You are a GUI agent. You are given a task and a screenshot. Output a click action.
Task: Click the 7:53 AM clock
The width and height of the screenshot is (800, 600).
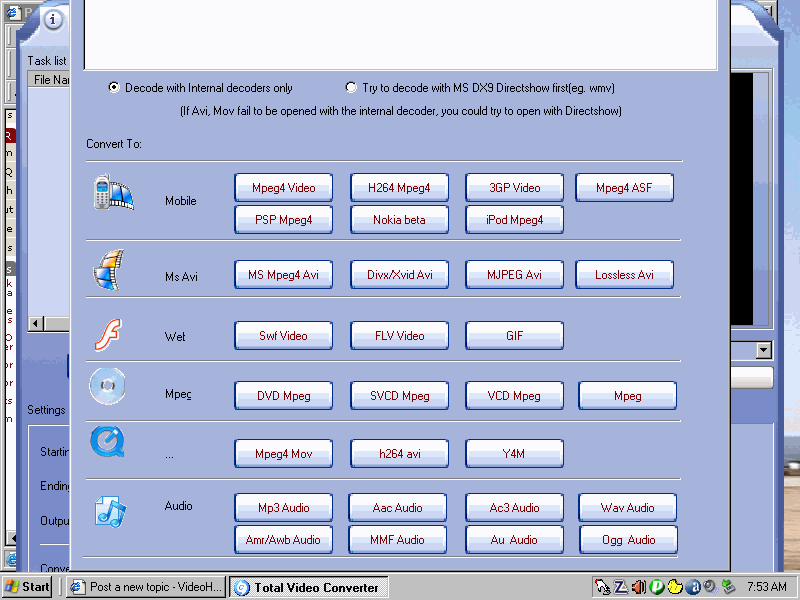point(767,587)
